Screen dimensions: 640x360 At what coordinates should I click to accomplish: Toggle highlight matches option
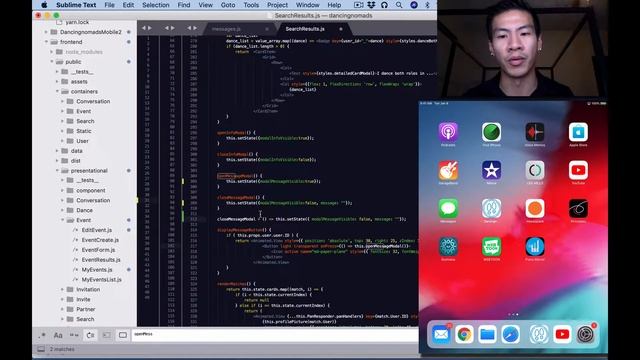point(122,336)
